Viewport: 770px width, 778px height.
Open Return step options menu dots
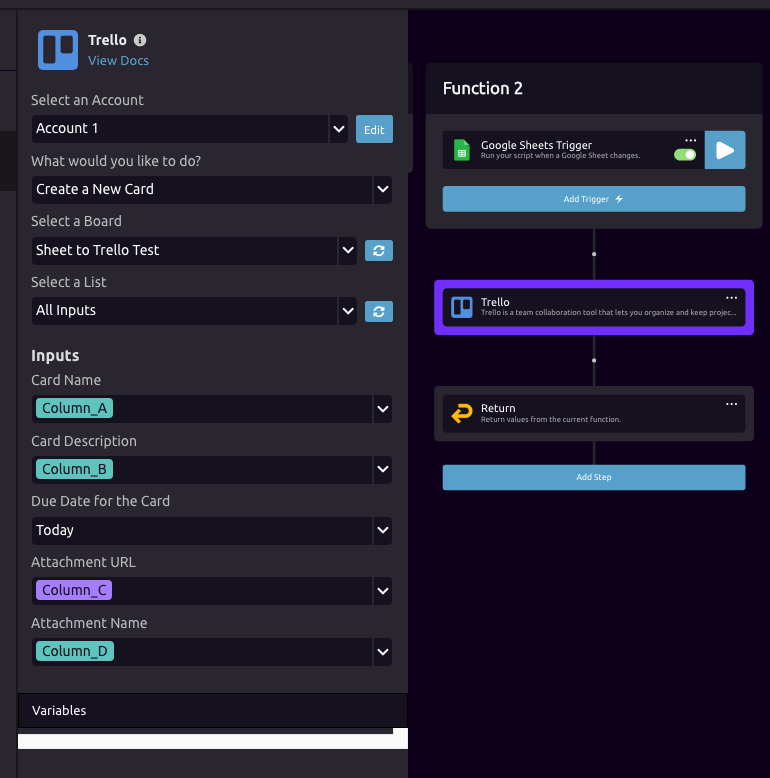point(731,404)
